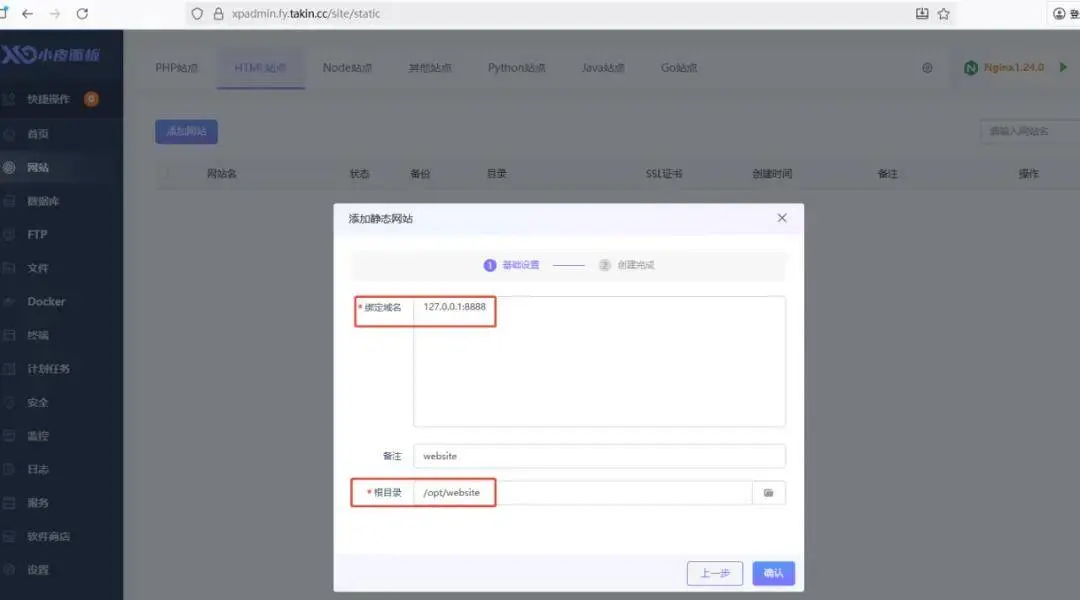Switch to the Python站点 tab
The image size is (1080, 600).
coord(519,67)
